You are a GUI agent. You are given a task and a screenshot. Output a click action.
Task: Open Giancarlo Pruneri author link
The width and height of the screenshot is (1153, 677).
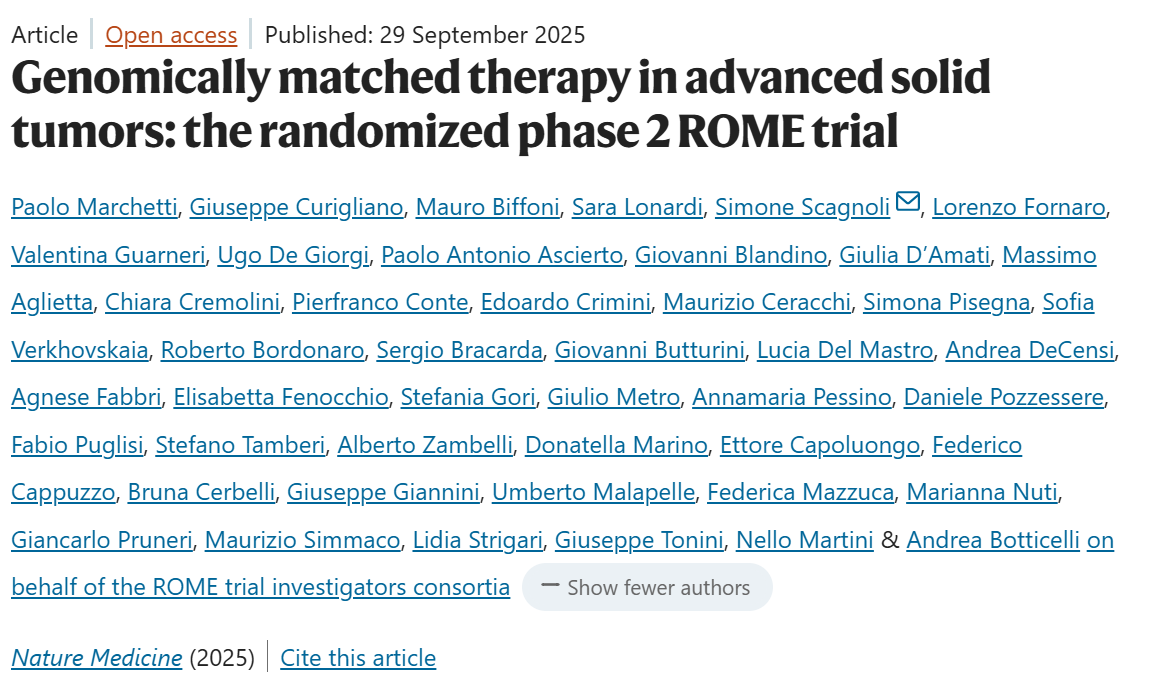tap(101, 540)
